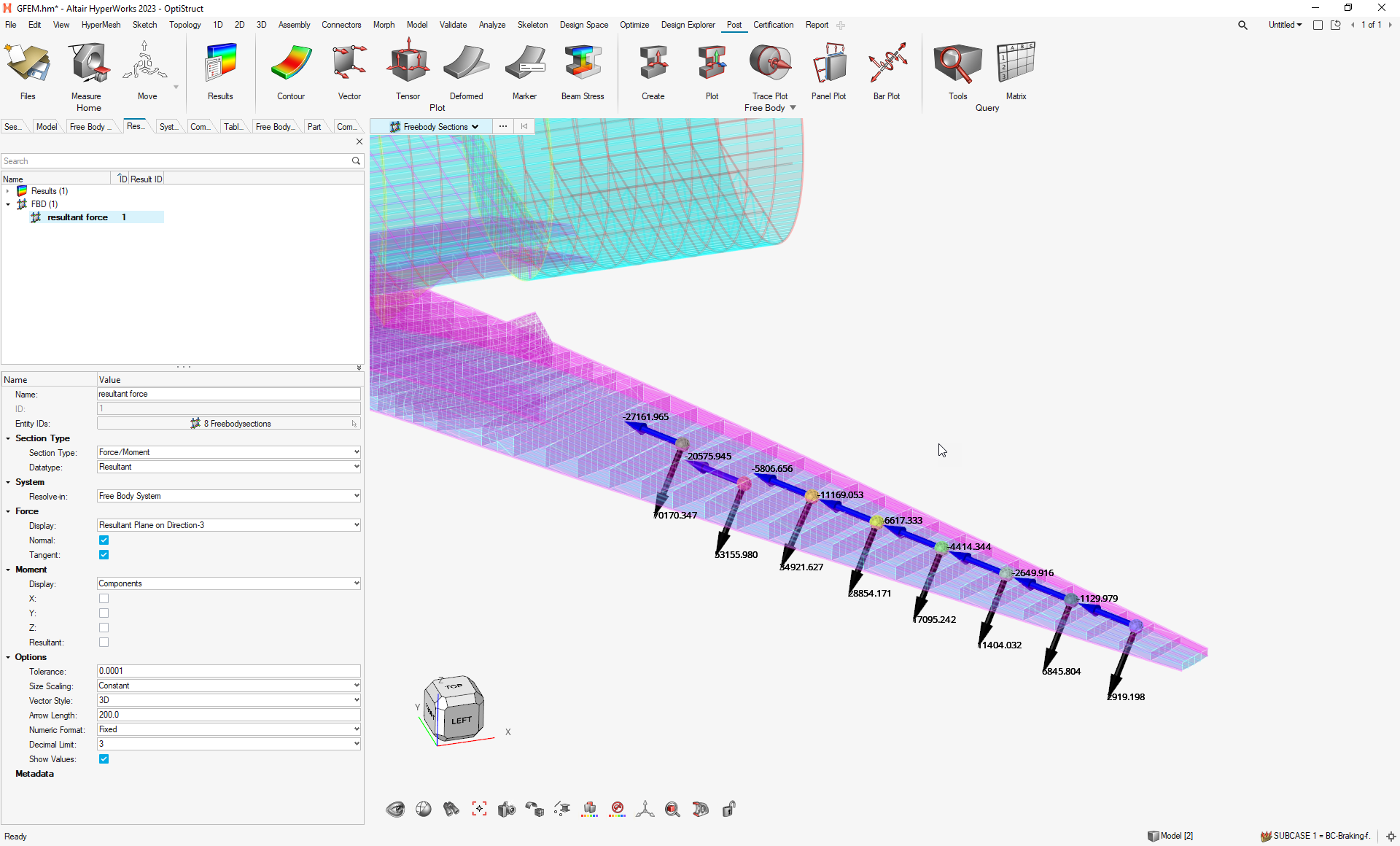The image size is (1400, 846).
Task: Open the Freebody Sections selector
Action: point(435,127)
